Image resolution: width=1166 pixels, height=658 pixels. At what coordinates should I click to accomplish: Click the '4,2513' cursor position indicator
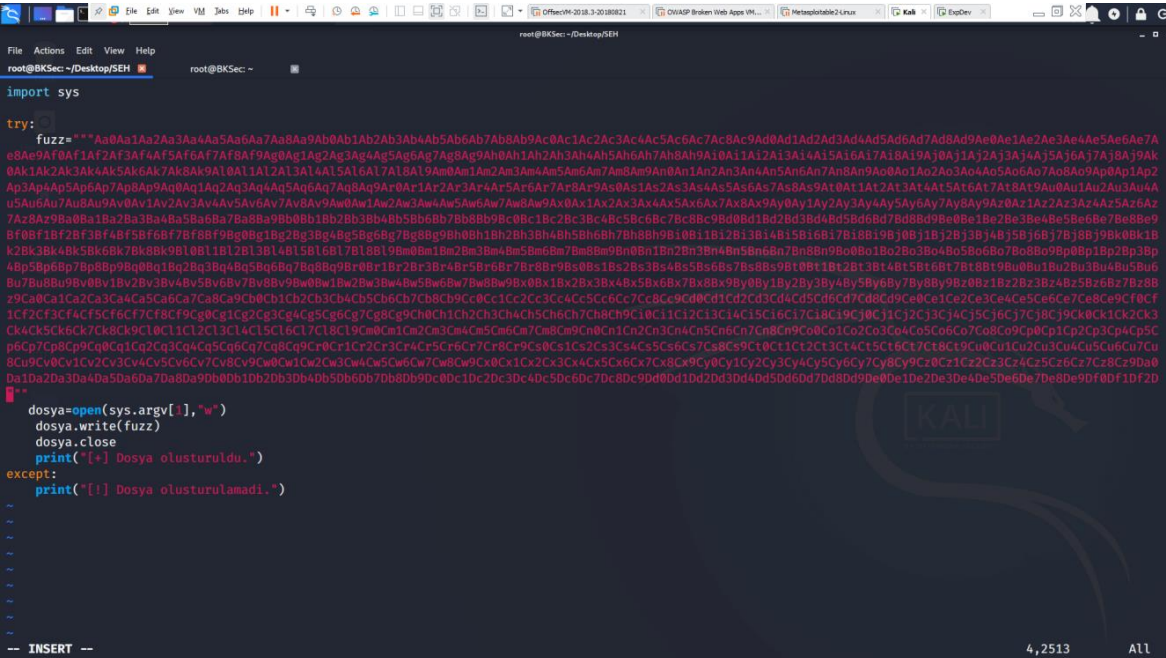[x=1048, y=648]
